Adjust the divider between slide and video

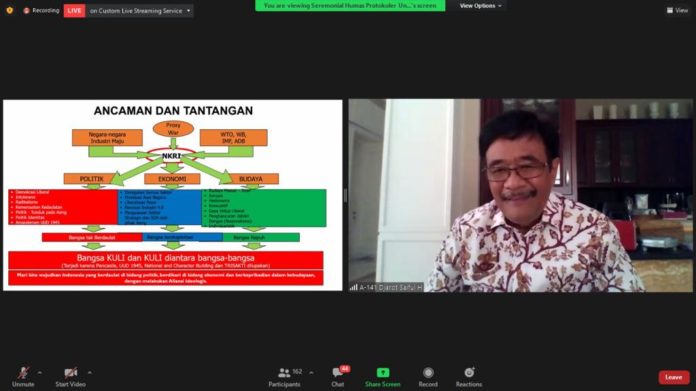(345, 195)
